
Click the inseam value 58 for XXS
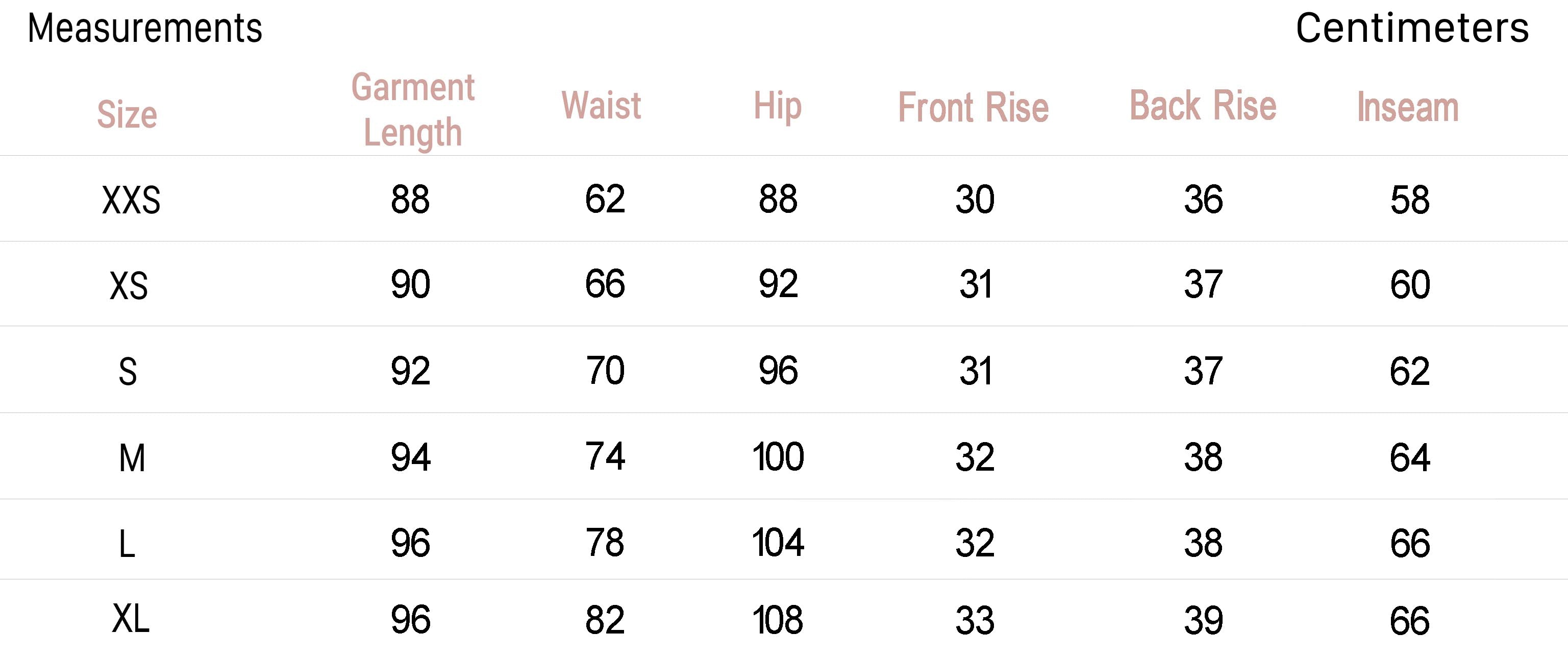(x=1410, y=200)
